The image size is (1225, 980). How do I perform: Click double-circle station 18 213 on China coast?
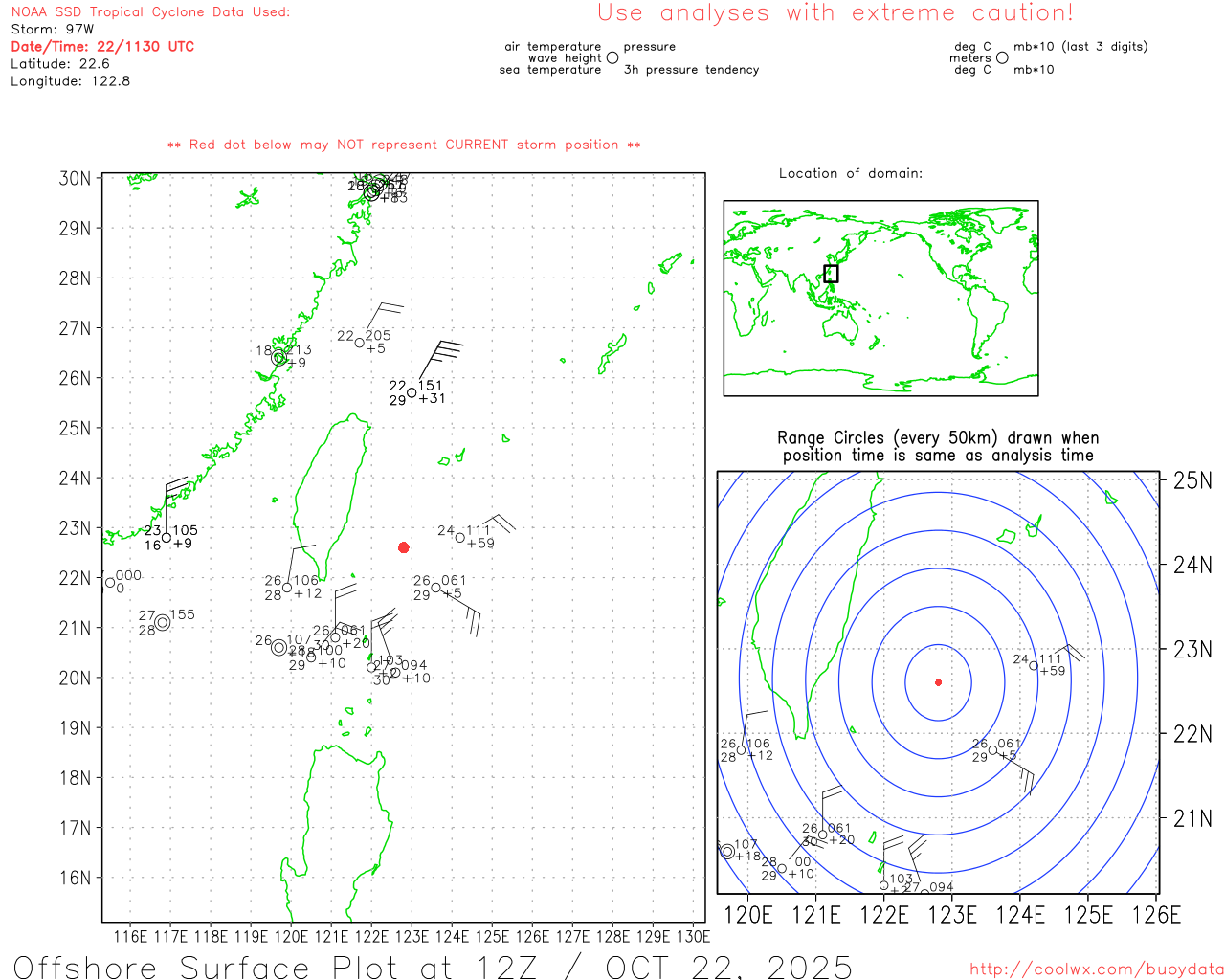(279, 358)
